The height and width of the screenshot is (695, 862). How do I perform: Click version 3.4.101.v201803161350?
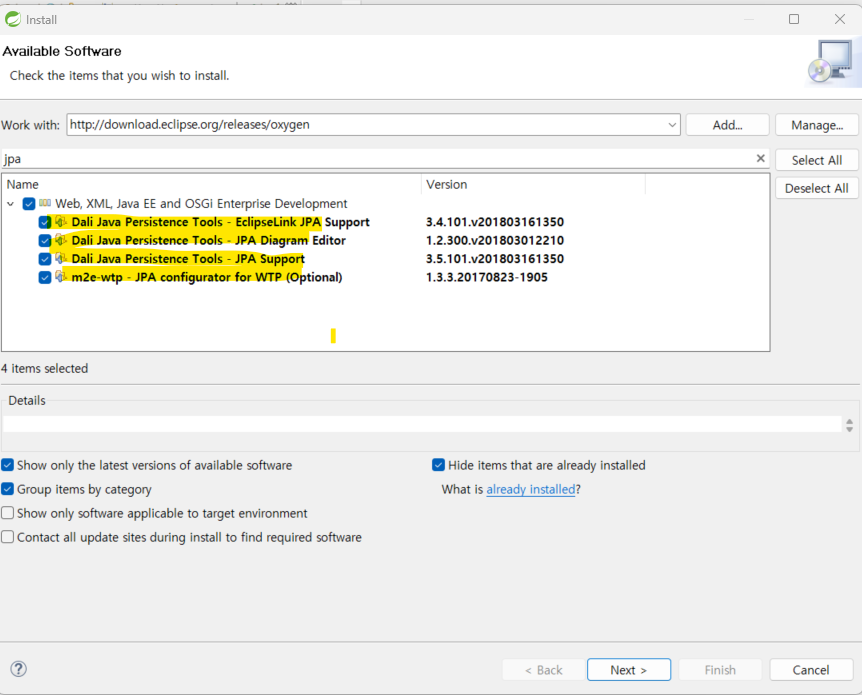tap(495, 222)
